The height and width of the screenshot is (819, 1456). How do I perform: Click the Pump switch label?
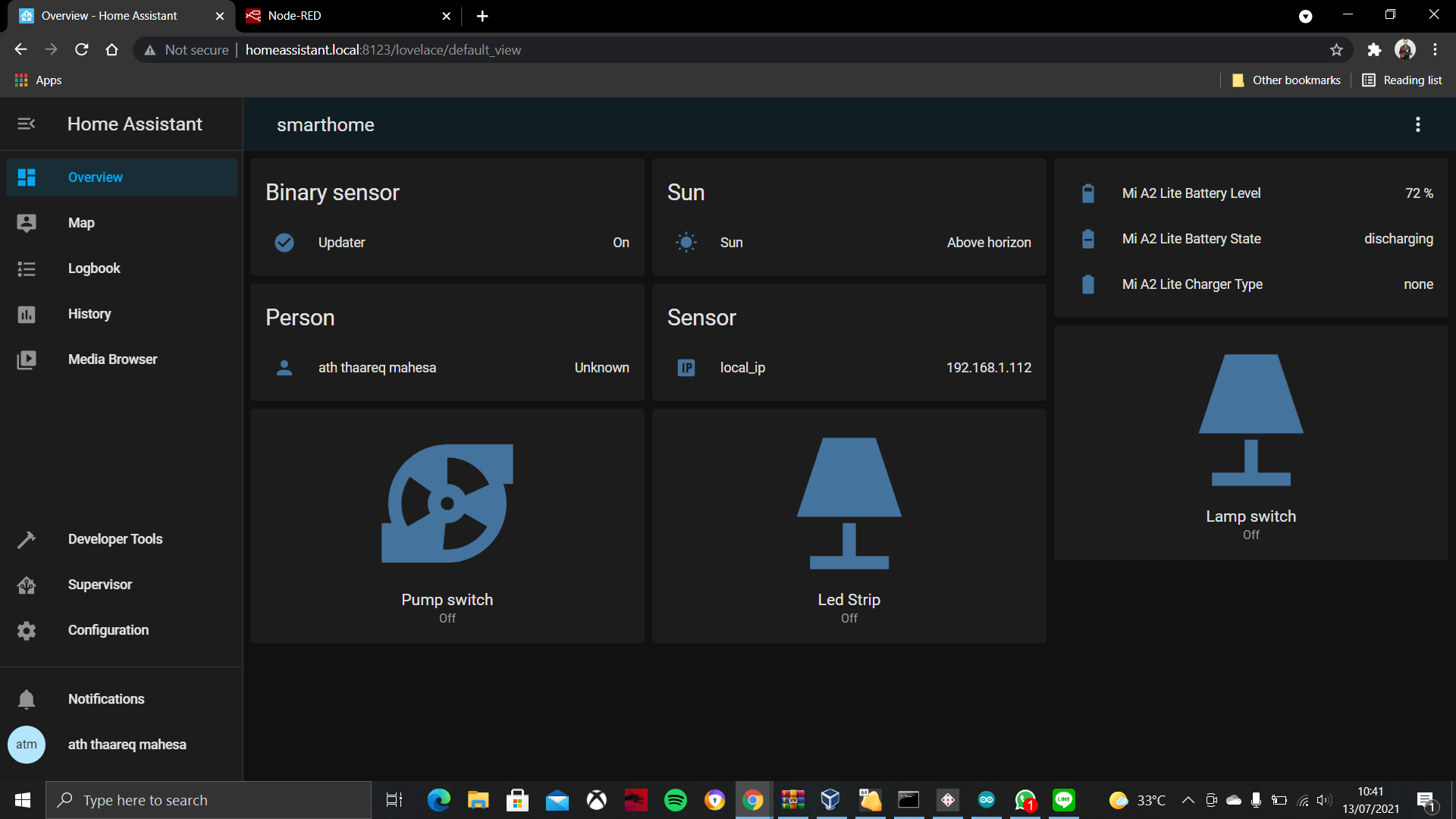coord(447,600)
